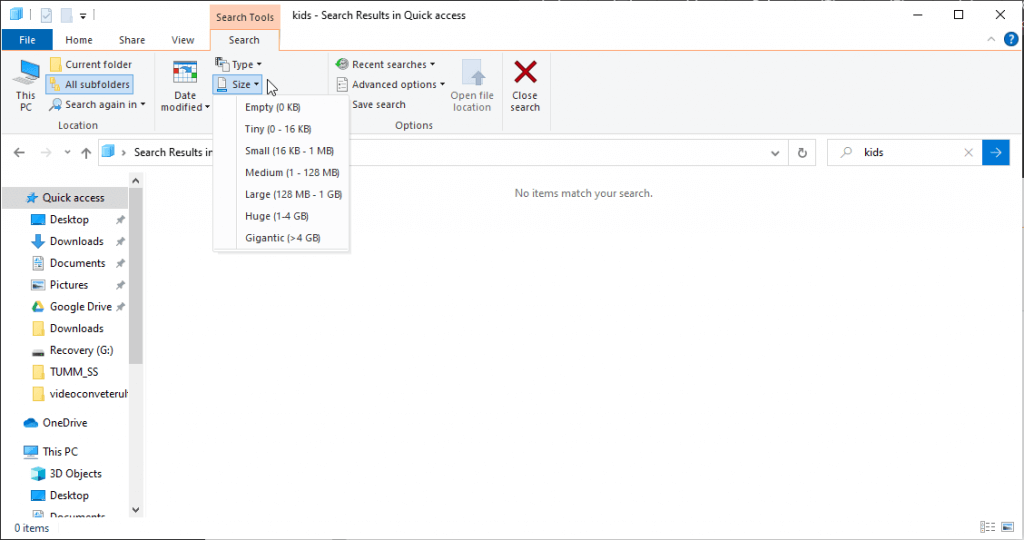Open the Help question mark icon

(1011, 39)
